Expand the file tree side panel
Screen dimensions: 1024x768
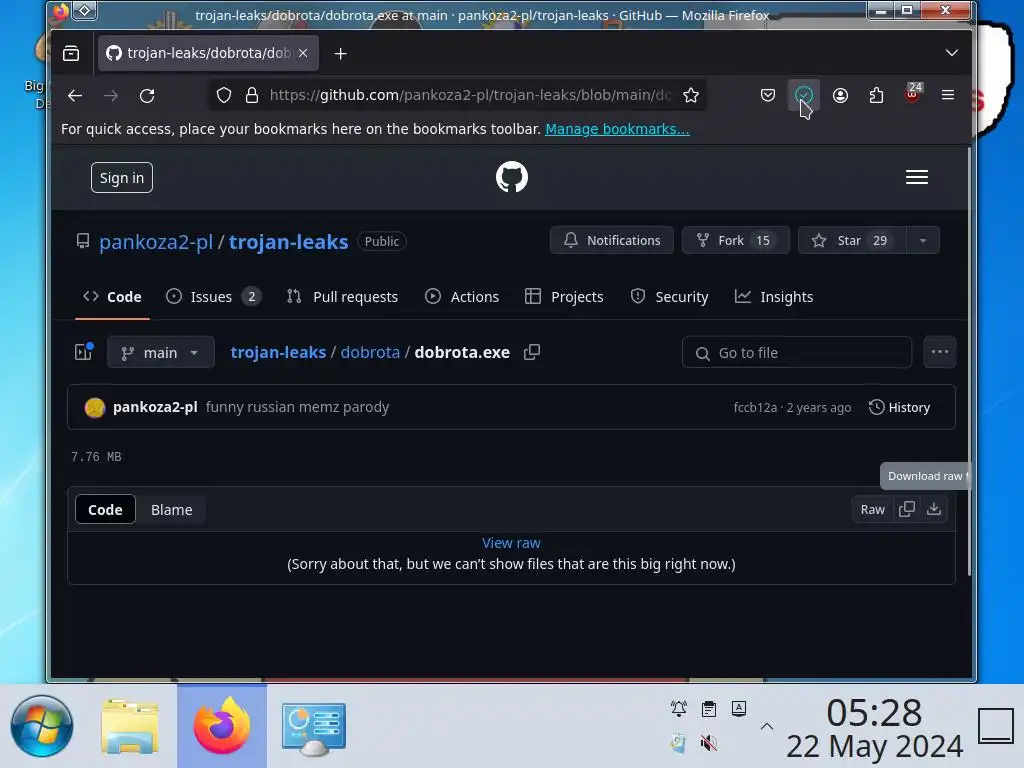point(84,352)
